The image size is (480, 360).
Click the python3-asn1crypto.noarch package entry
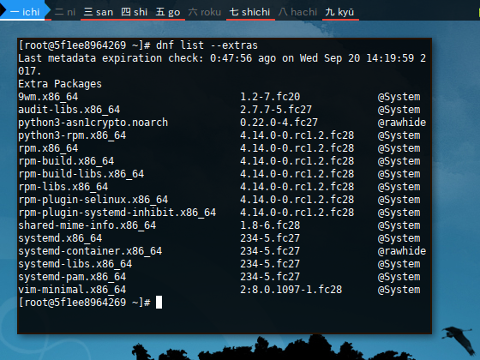click(93, 122)
